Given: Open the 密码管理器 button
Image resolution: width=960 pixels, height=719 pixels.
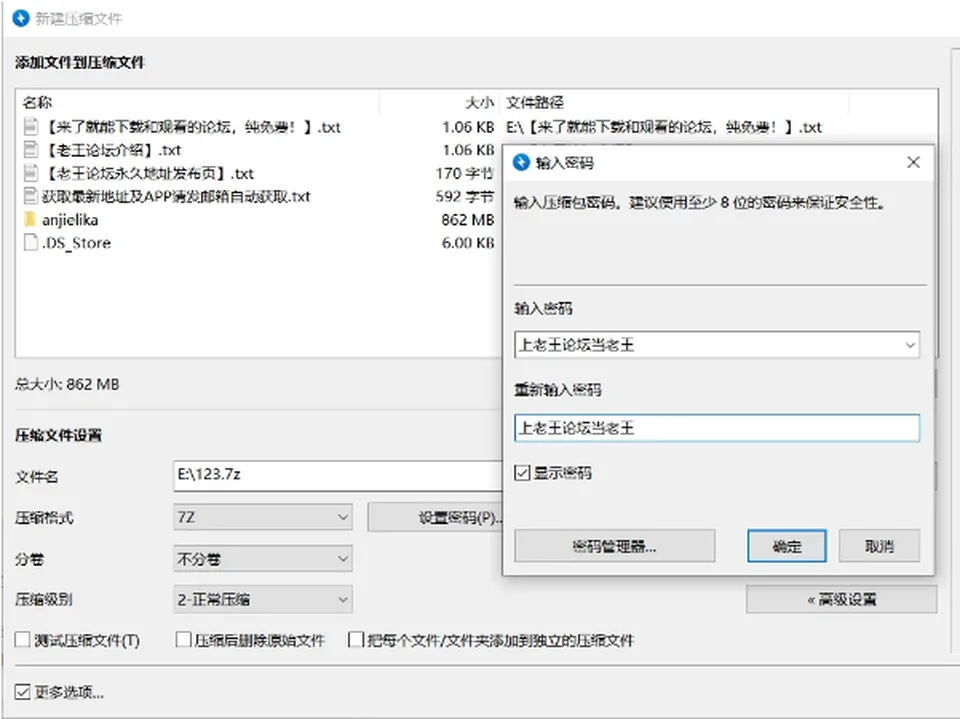Looking at the screenshot, I should 615,546.
